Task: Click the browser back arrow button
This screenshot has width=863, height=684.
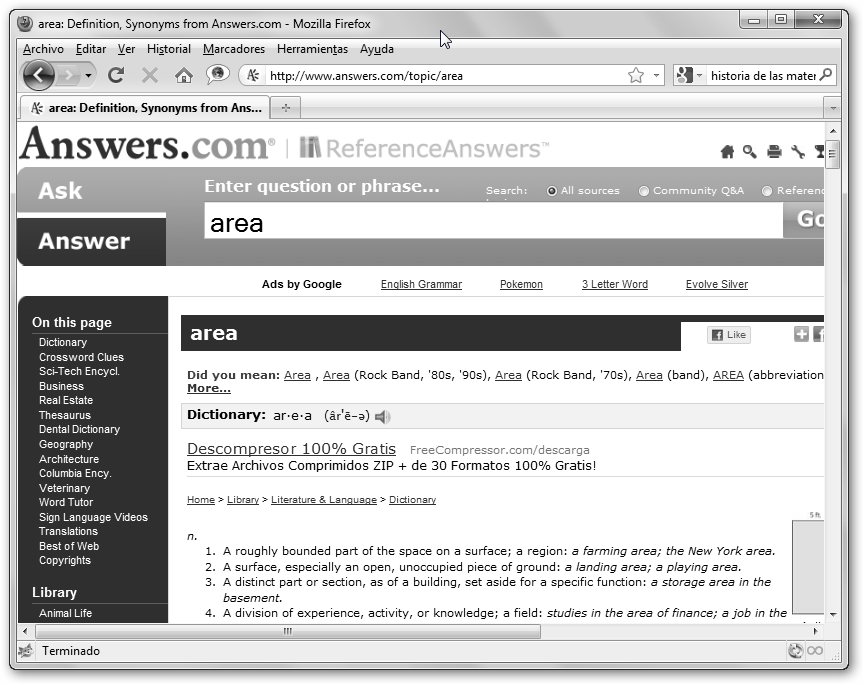Action: coord(38,75)
